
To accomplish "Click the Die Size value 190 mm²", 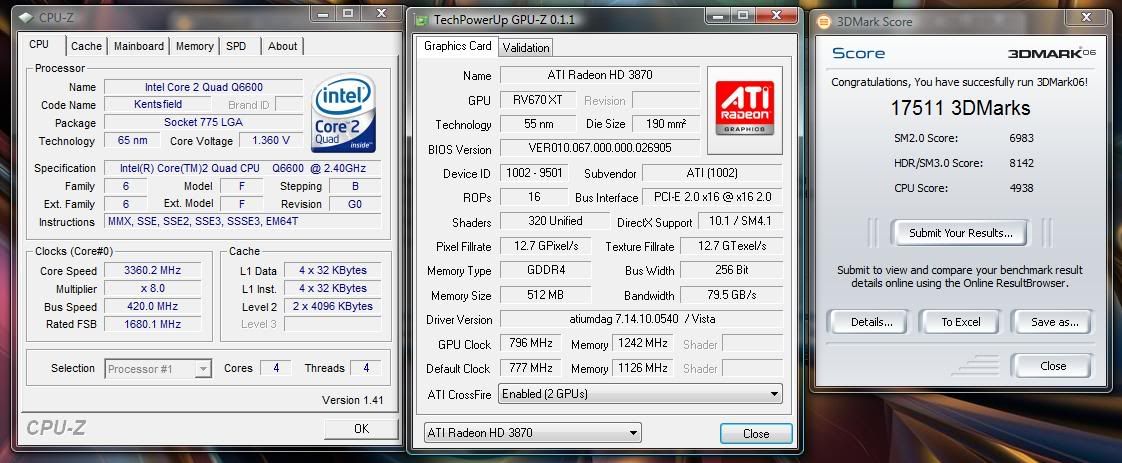I will (x=666, y=124).
